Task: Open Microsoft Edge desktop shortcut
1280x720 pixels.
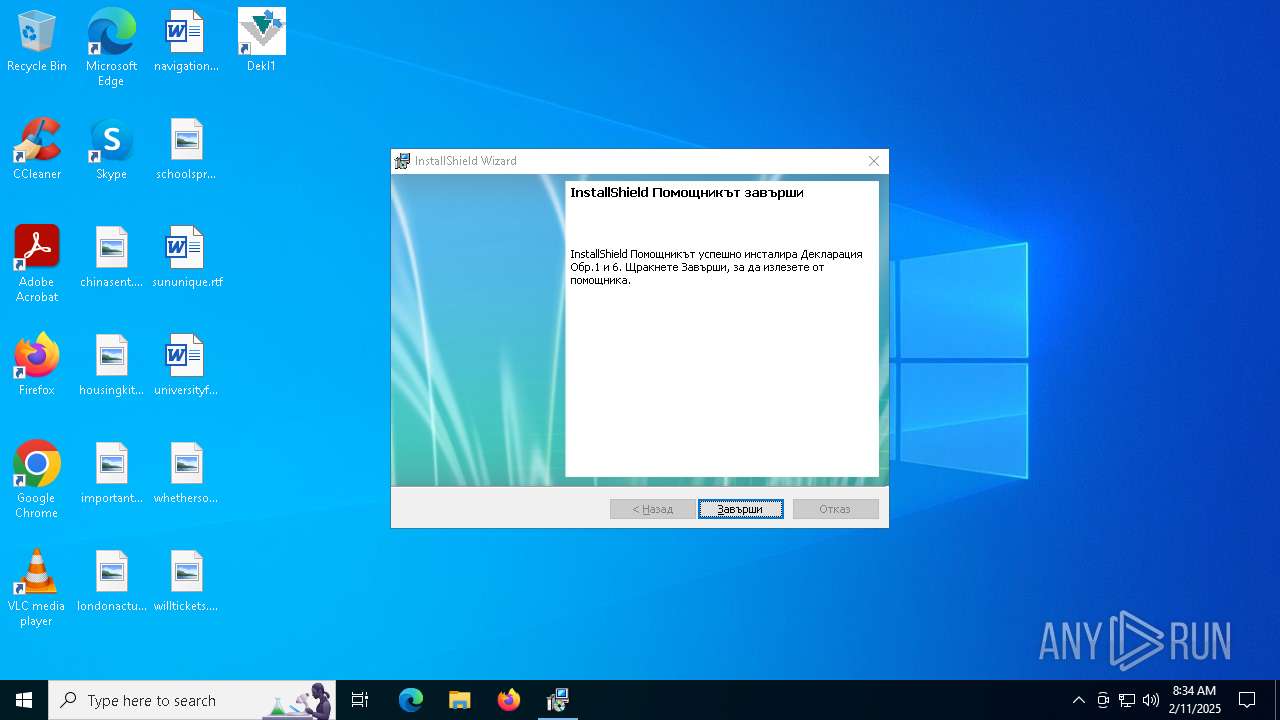Action: point(111,48)
